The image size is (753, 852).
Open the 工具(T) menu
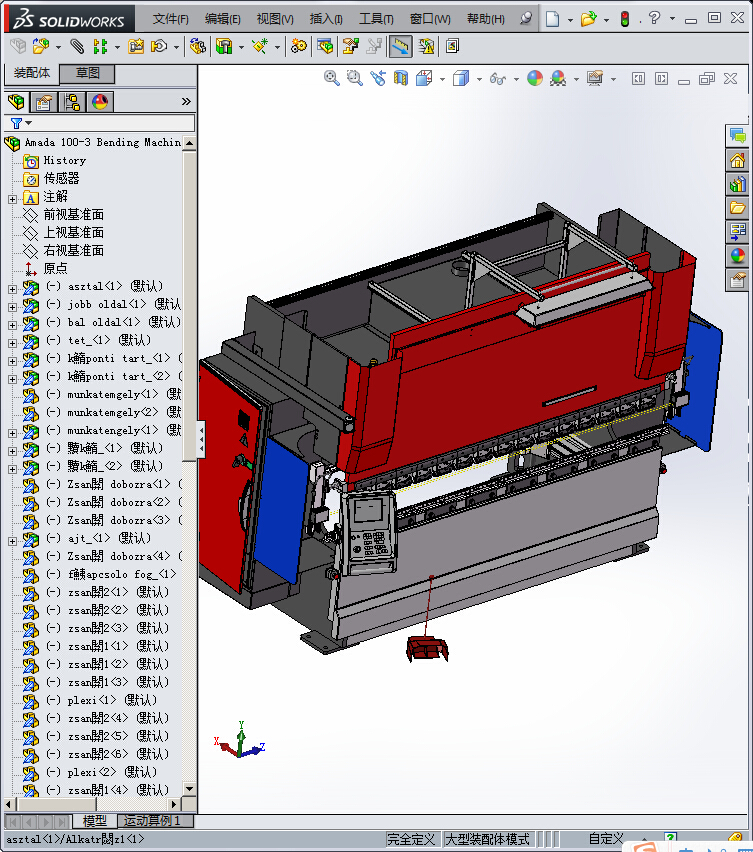pyautogui.click(x=376, y=19)
